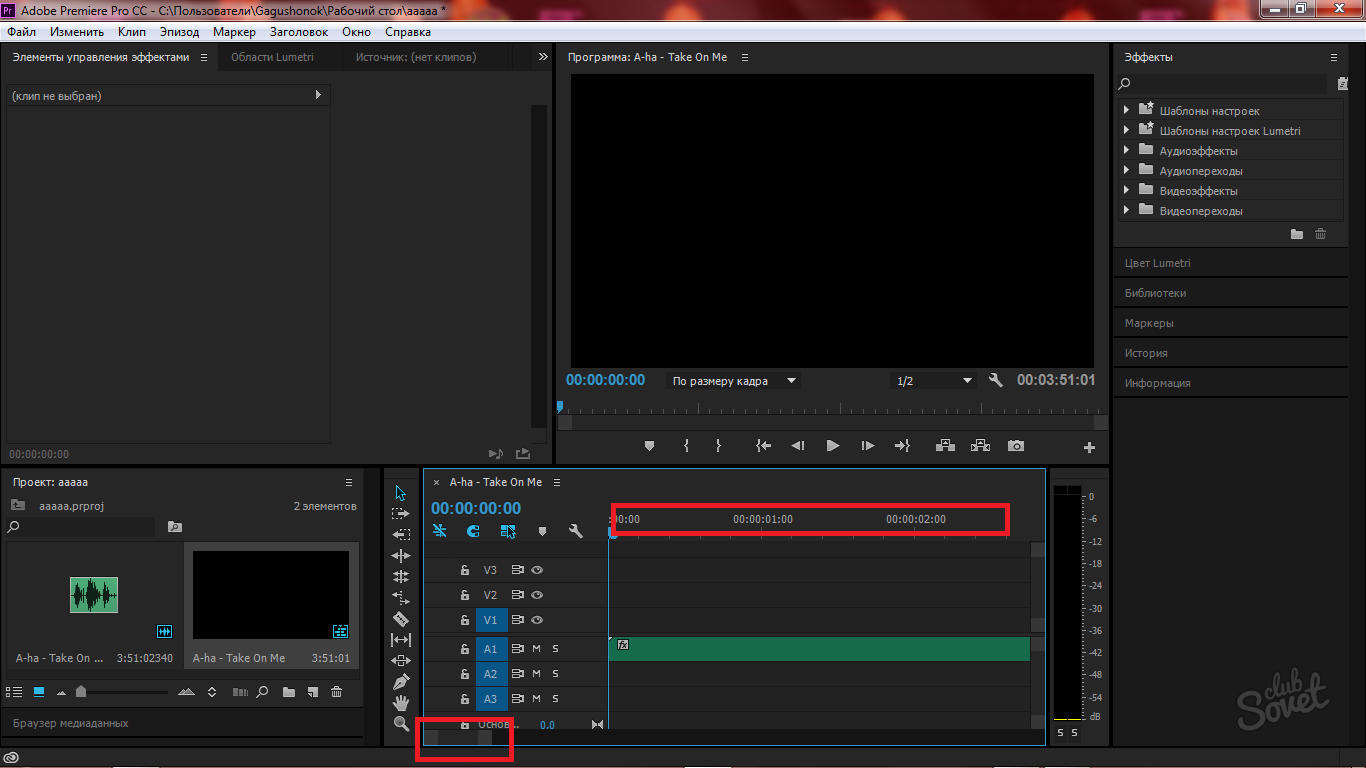Toggle Linked Selection in timeline

508,531
